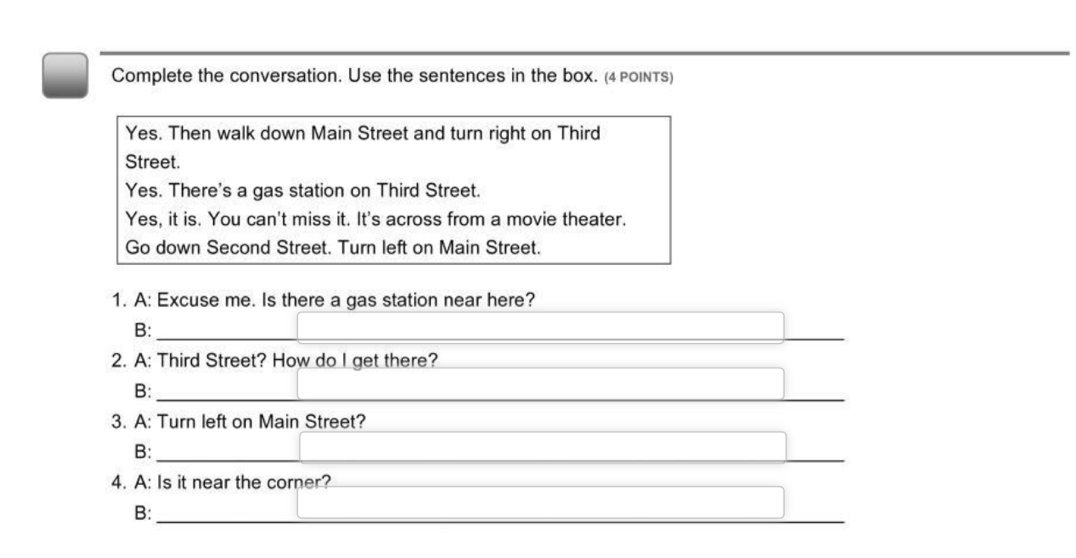1076x558 pixels.
Task: Click the answer box under 'Is it near the corner?'
Action: pos(540,502)
